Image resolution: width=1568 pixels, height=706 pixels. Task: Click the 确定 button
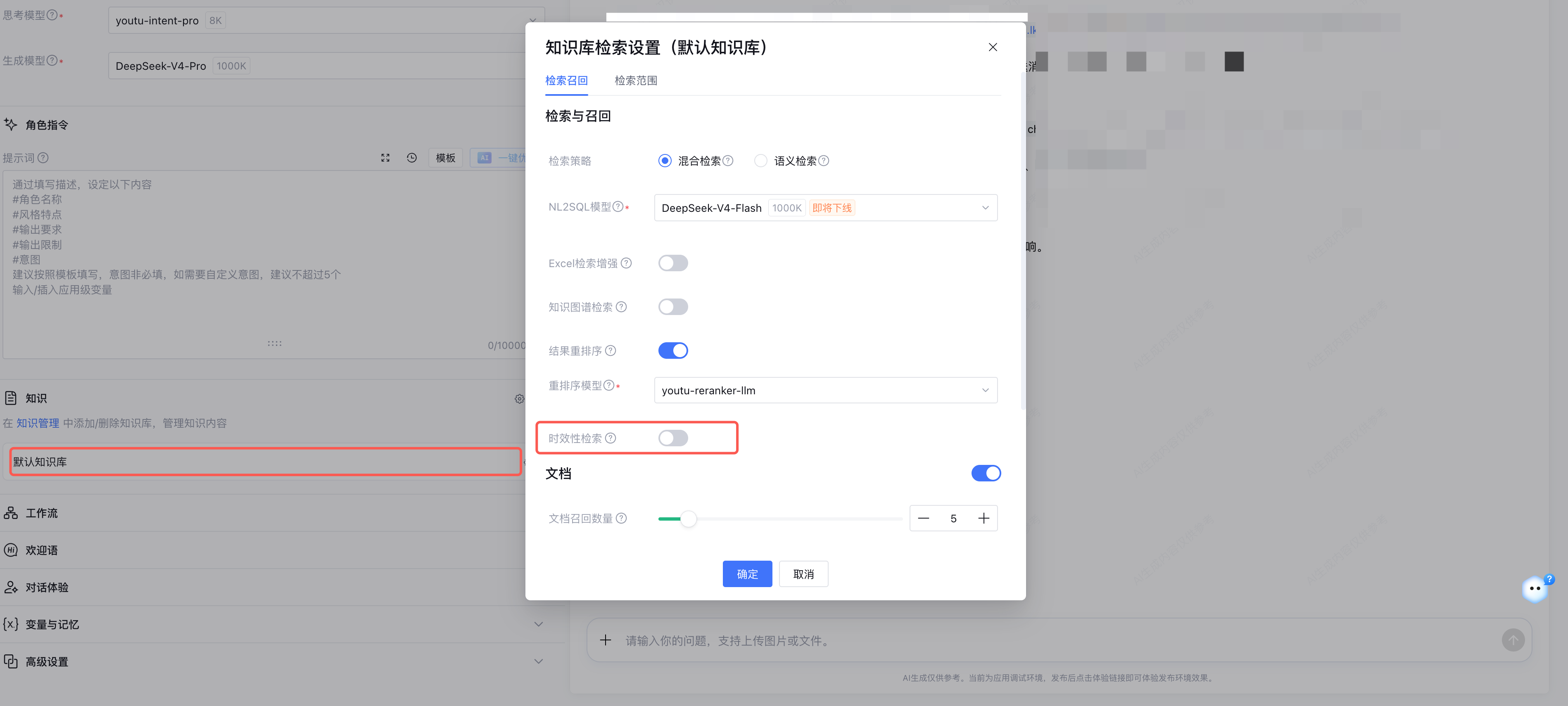[748, 574]
